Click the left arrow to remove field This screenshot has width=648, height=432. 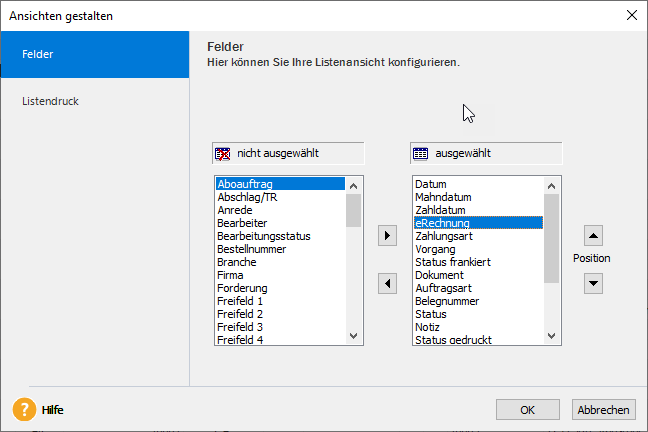[x=387, y=284]
